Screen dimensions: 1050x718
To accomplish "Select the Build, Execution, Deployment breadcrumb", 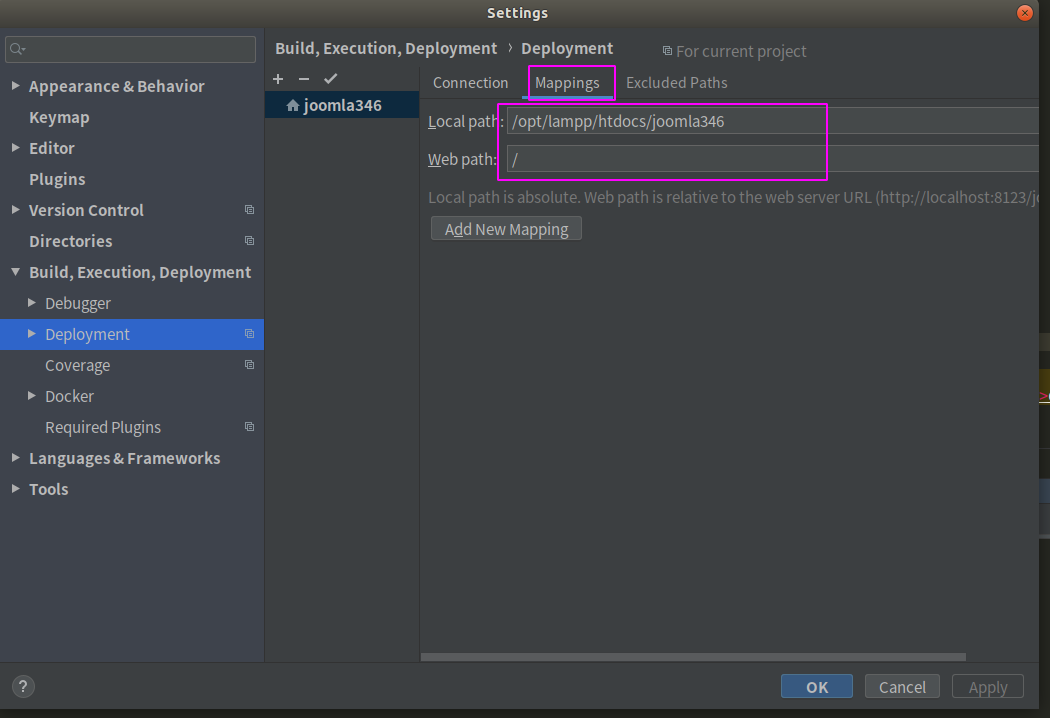I will coord(386,48).
